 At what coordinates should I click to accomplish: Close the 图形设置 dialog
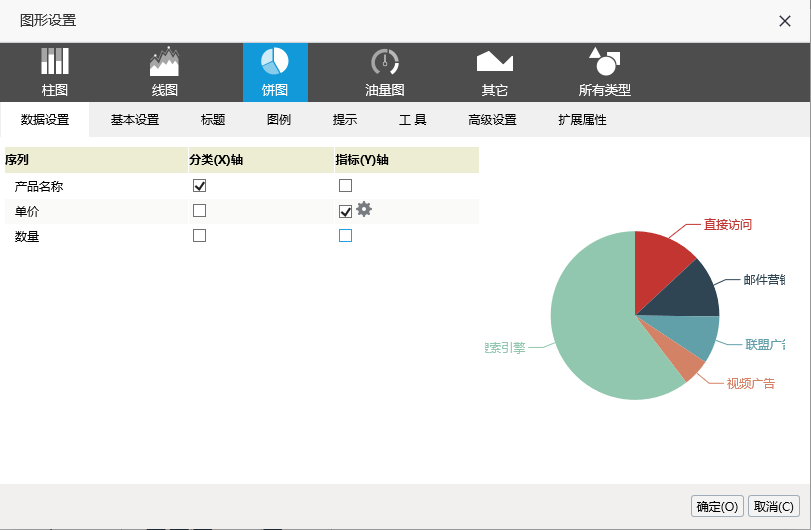(785, 21)
